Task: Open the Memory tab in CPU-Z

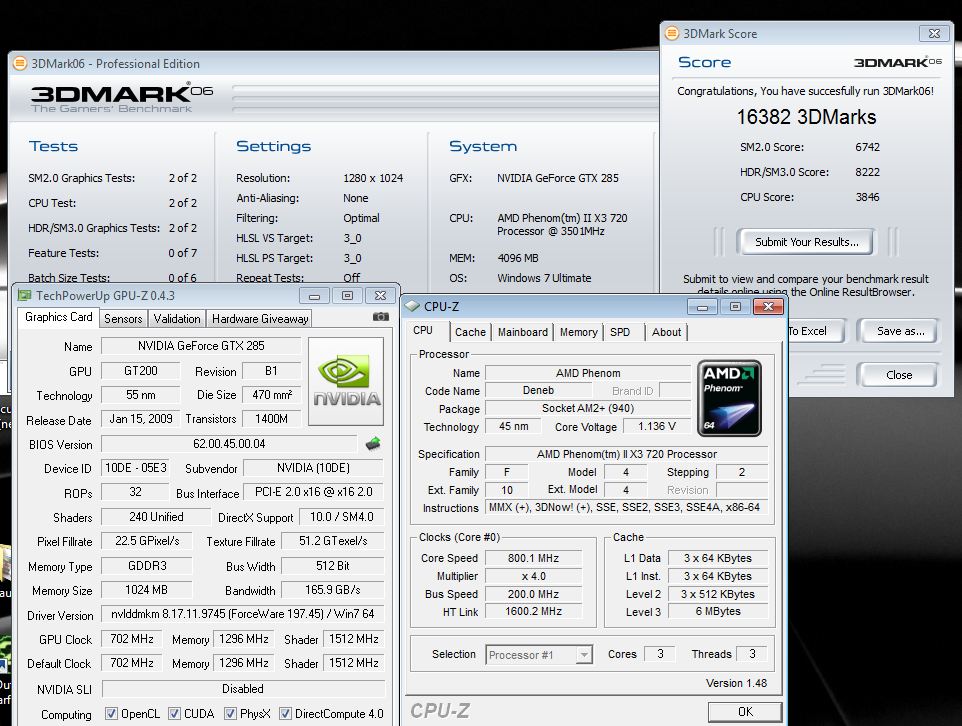Action: [579, 332]
